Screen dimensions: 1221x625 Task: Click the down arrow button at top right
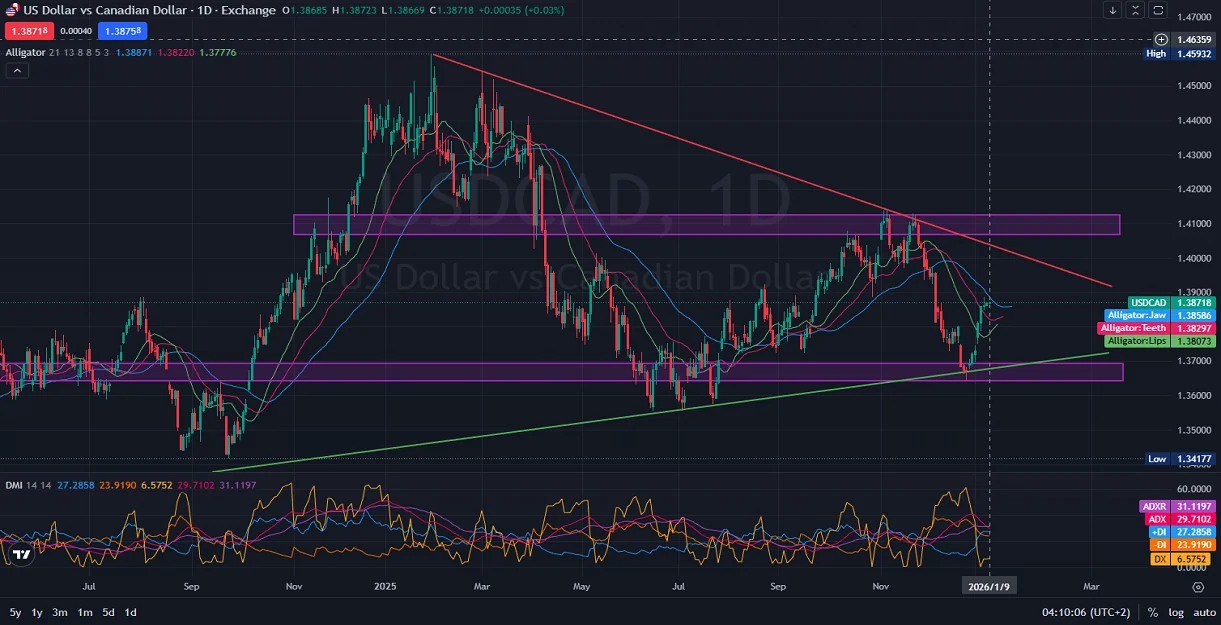[1112, 10]
